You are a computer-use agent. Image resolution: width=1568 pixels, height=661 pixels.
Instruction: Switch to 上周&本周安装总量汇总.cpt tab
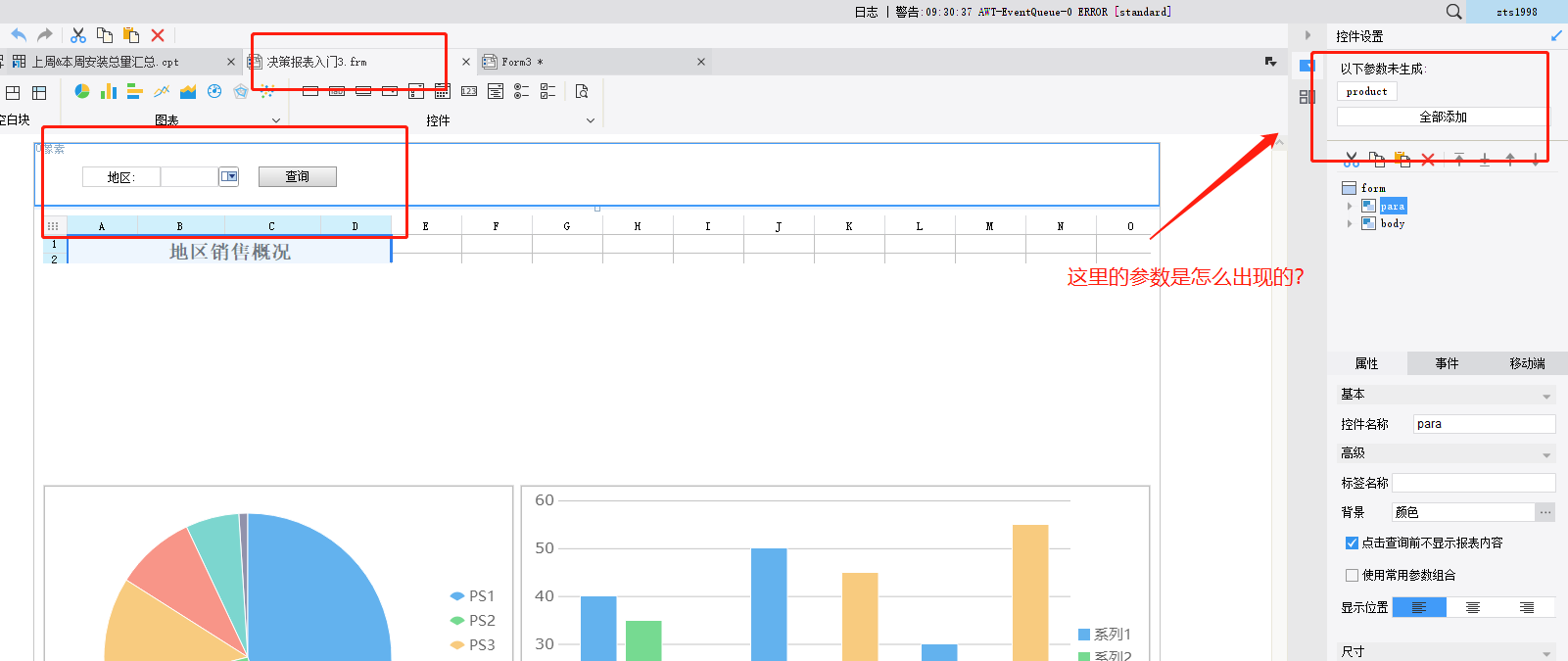coord(106,62)
